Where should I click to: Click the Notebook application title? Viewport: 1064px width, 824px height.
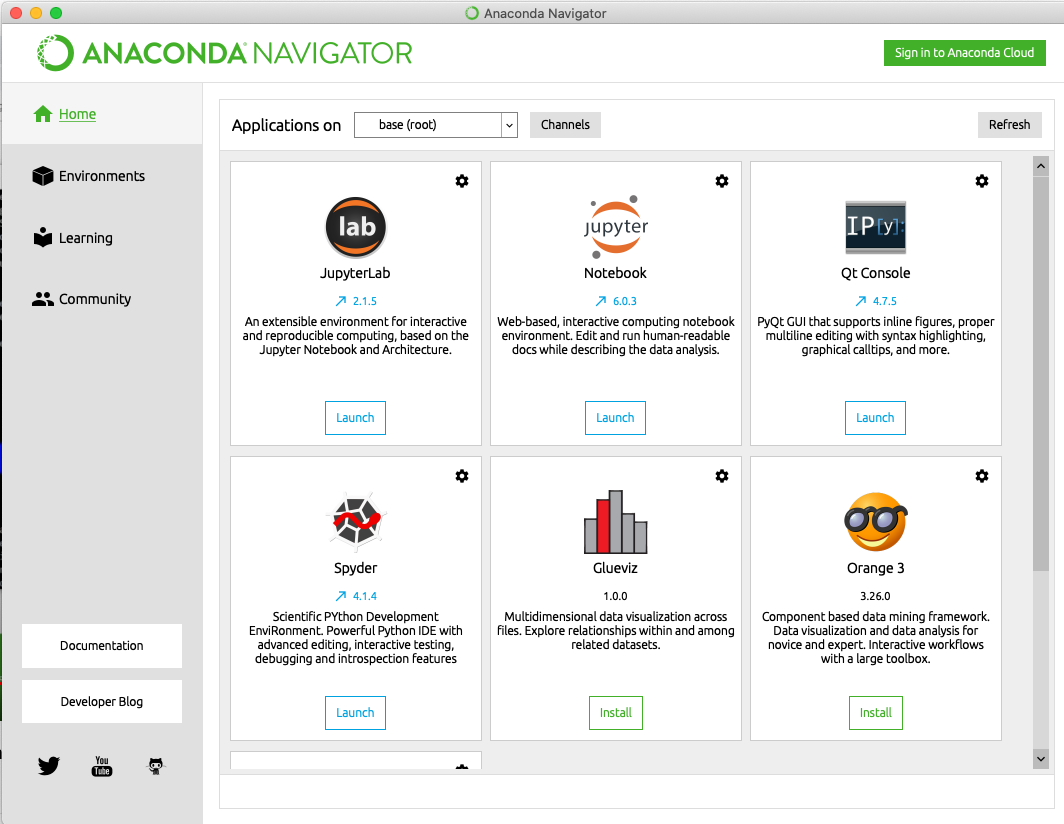(615, 273)
